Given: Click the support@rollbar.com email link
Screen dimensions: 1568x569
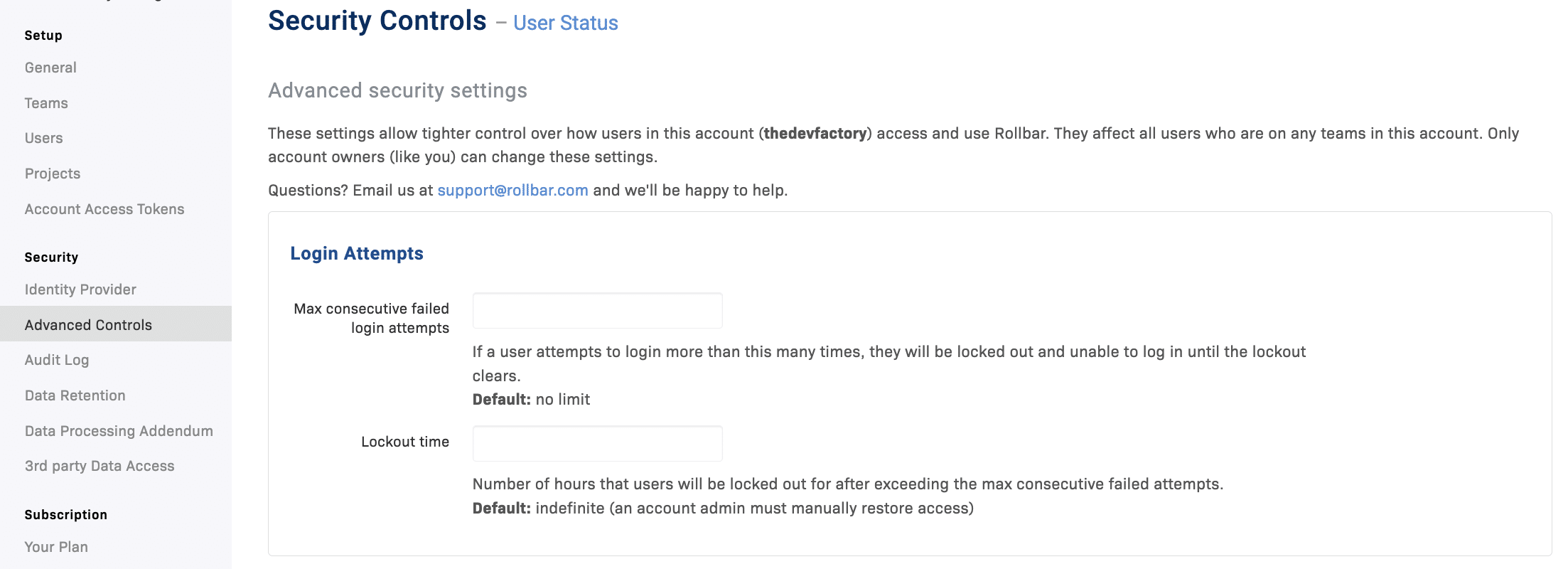Looking at the screenshot, I should point(512,191).
